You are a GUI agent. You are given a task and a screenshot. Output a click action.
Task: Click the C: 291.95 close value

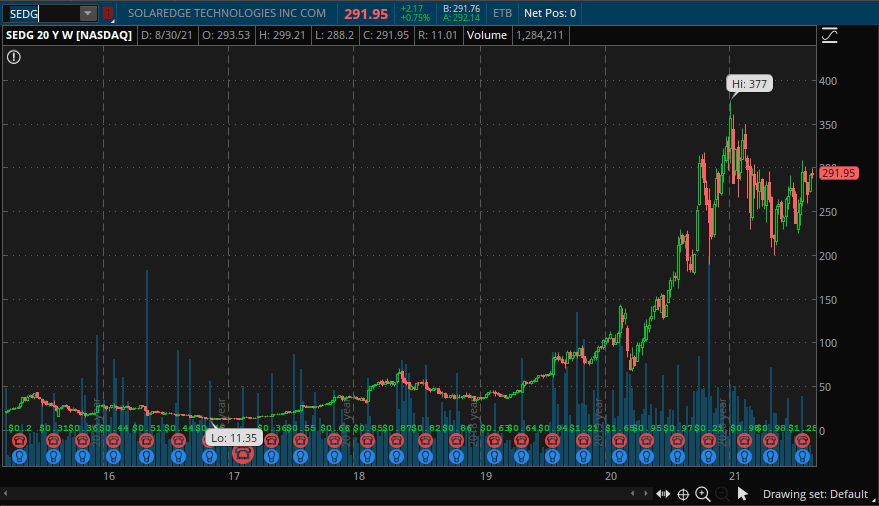(x=386, y=35)
